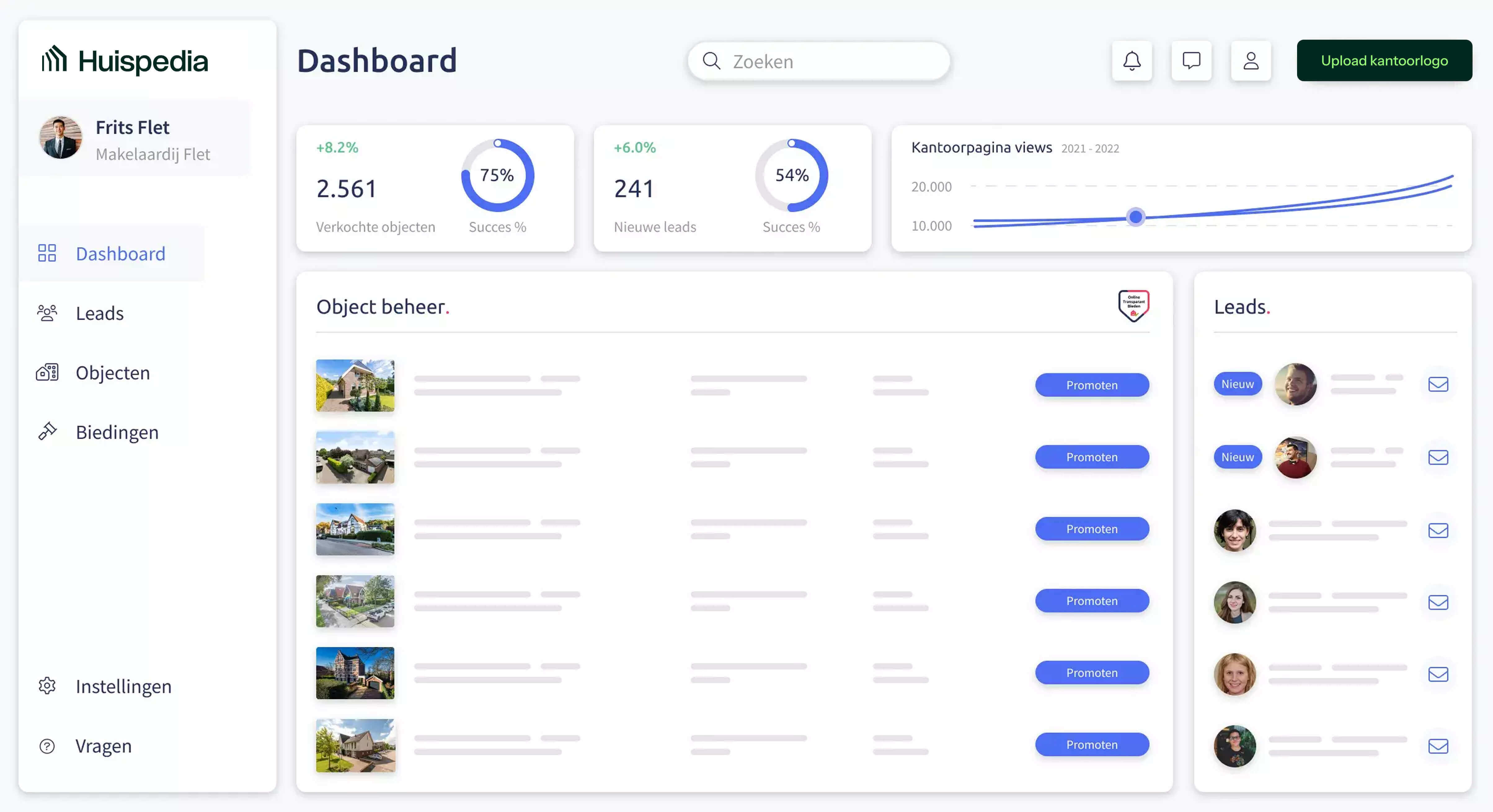Click avatar of fourth lead

[x=1234, y=602]
